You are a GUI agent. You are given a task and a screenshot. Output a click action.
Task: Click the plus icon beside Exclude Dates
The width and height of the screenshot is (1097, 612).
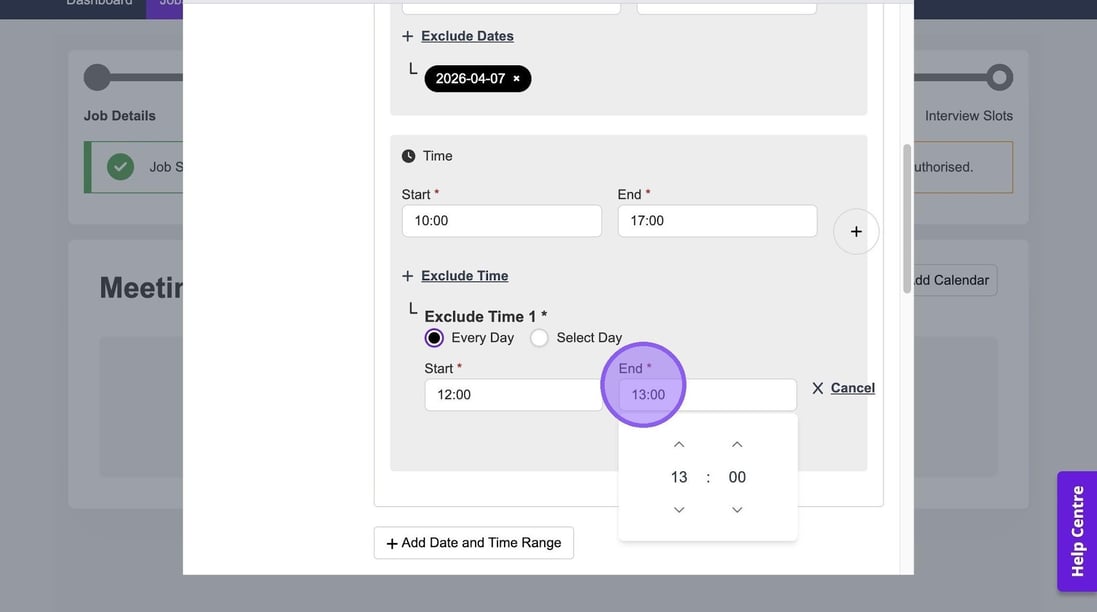pos(407,36)
